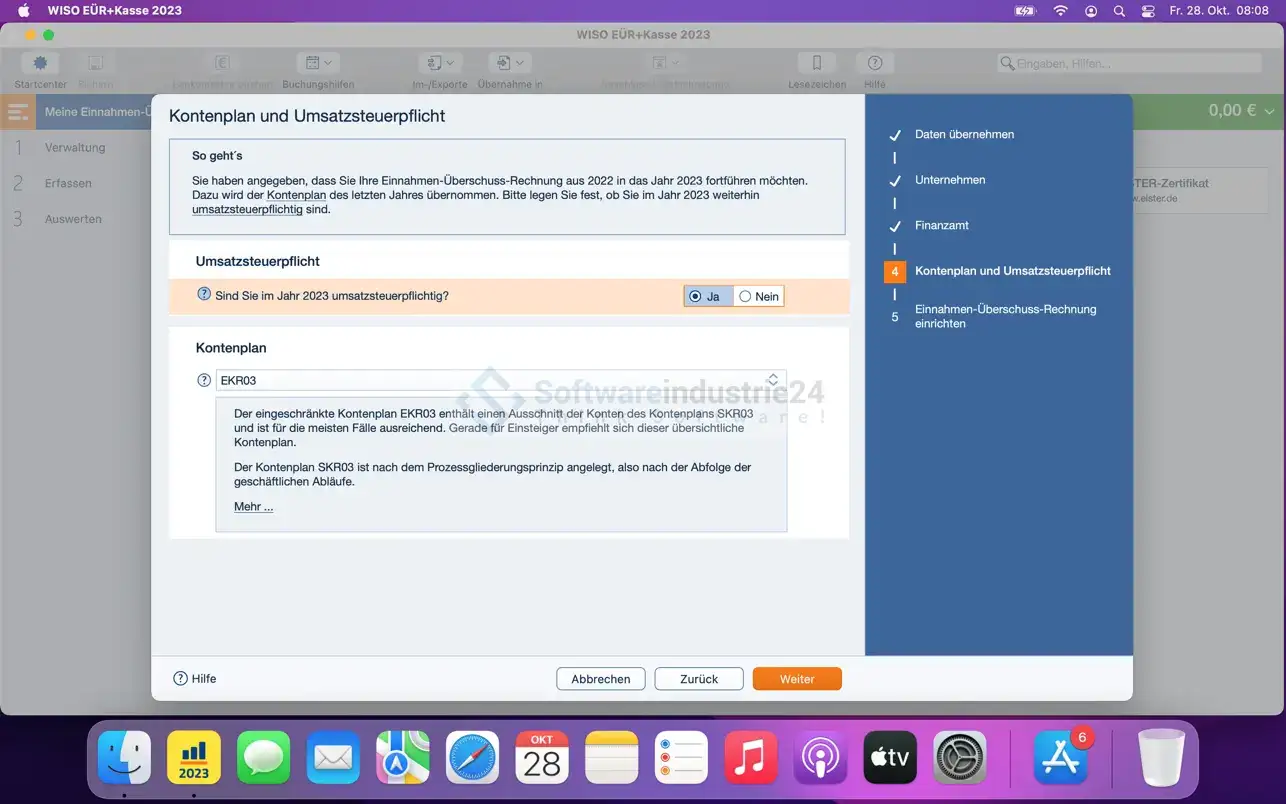Open the Auswerten sidebar section
The image size is (1286, 804).
(x=73, y=219)
